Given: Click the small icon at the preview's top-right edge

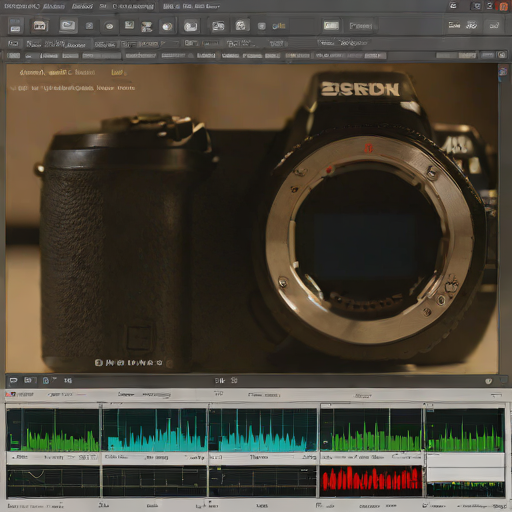Looking at the screenshot, I should pos(503,72).
